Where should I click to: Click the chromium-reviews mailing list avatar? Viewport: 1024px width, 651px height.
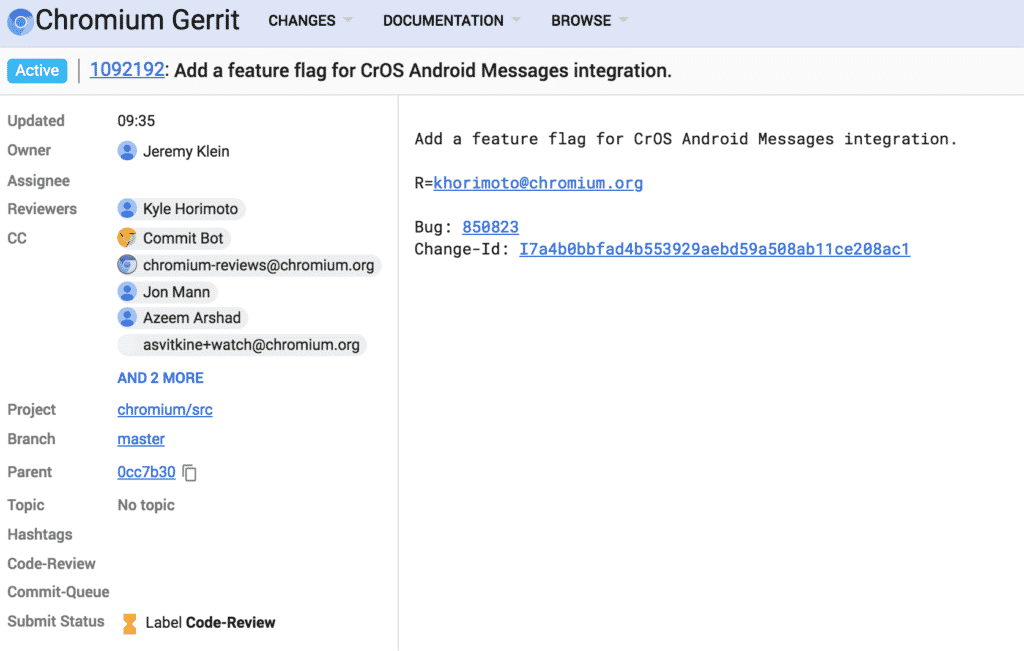click(x=129, y=265)
